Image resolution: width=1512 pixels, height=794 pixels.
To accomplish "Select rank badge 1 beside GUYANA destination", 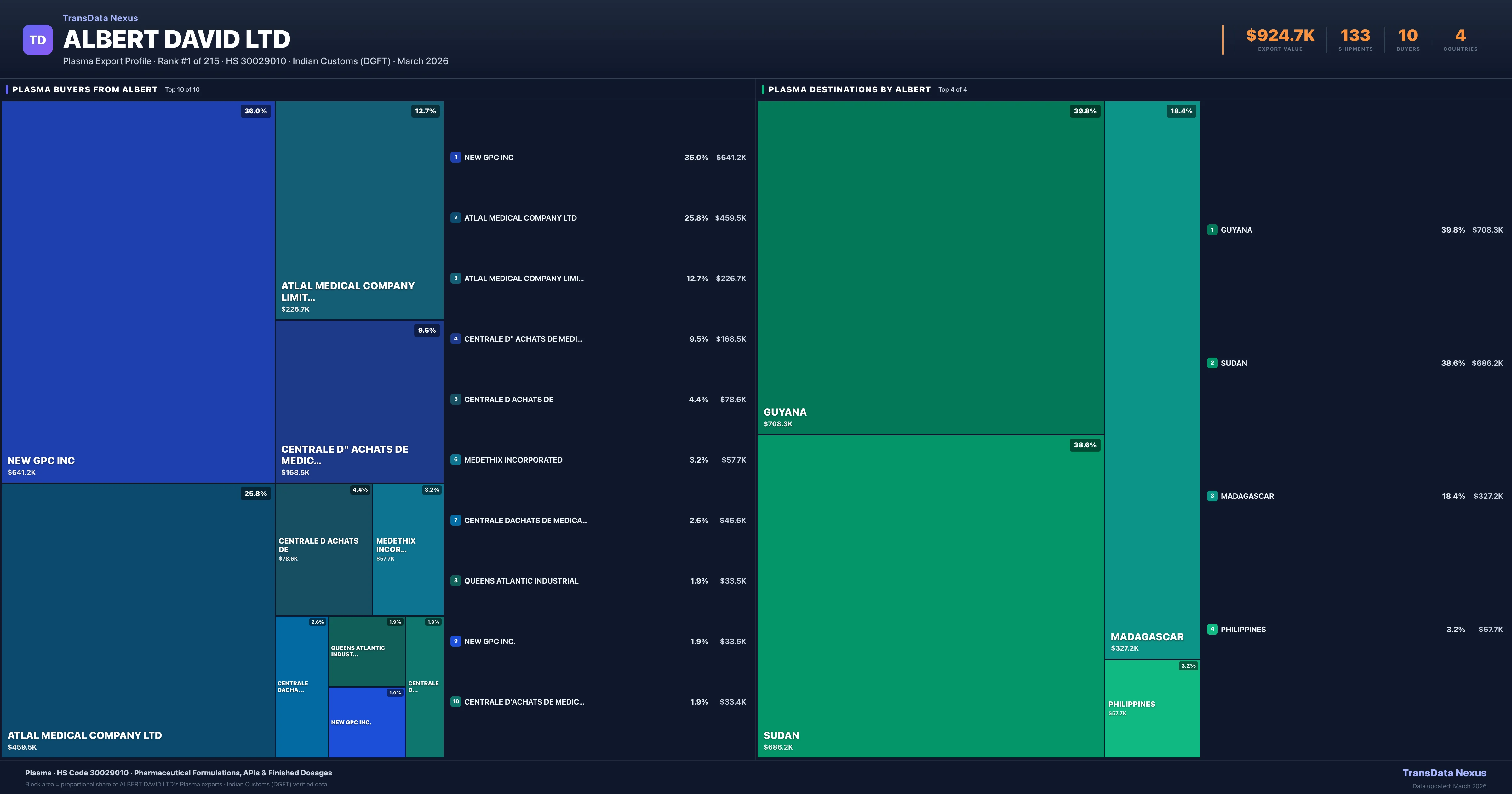I will point(1213,230).
